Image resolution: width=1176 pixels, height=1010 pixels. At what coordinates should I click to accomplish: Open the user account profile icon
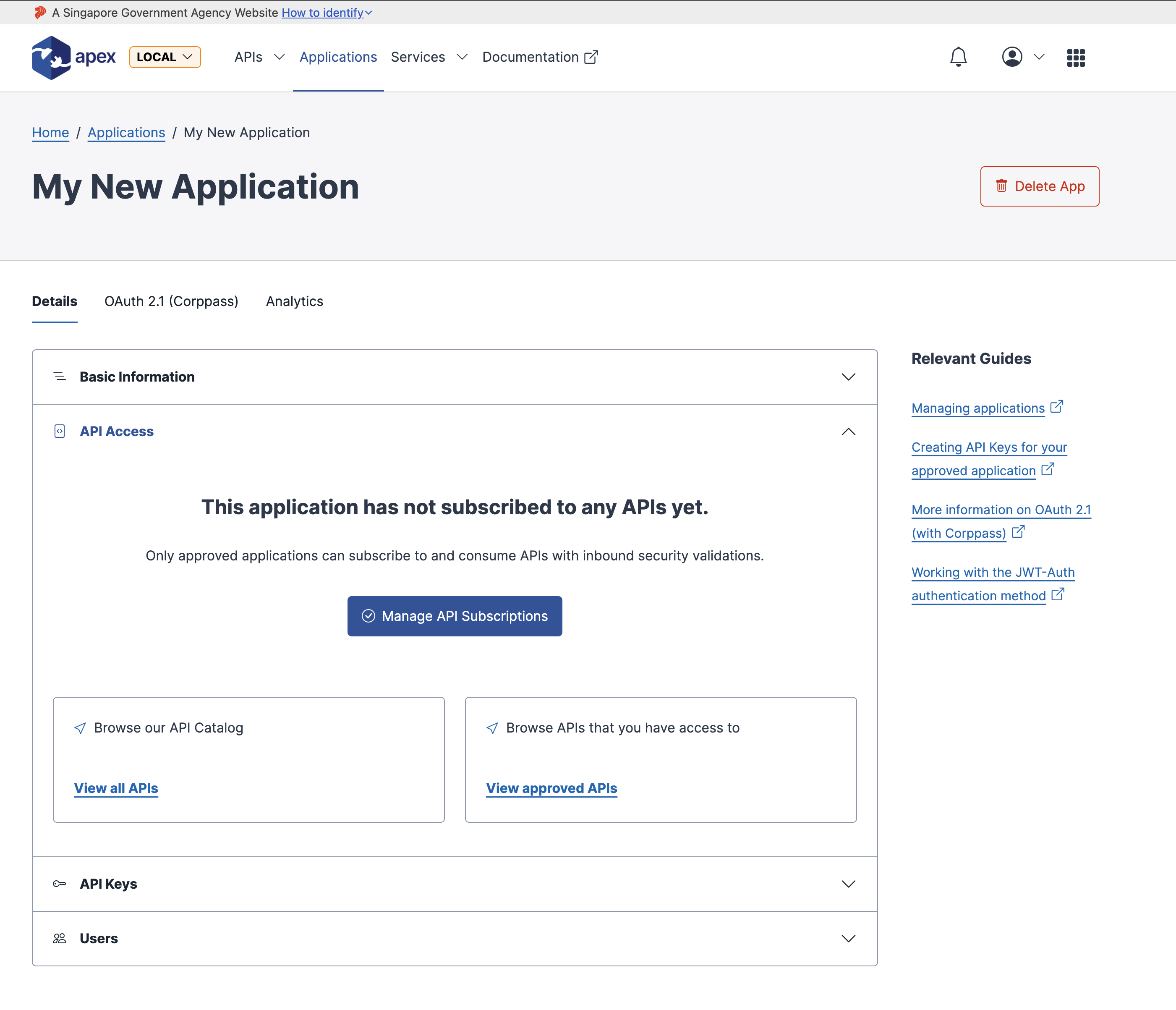click(1012, 57)
